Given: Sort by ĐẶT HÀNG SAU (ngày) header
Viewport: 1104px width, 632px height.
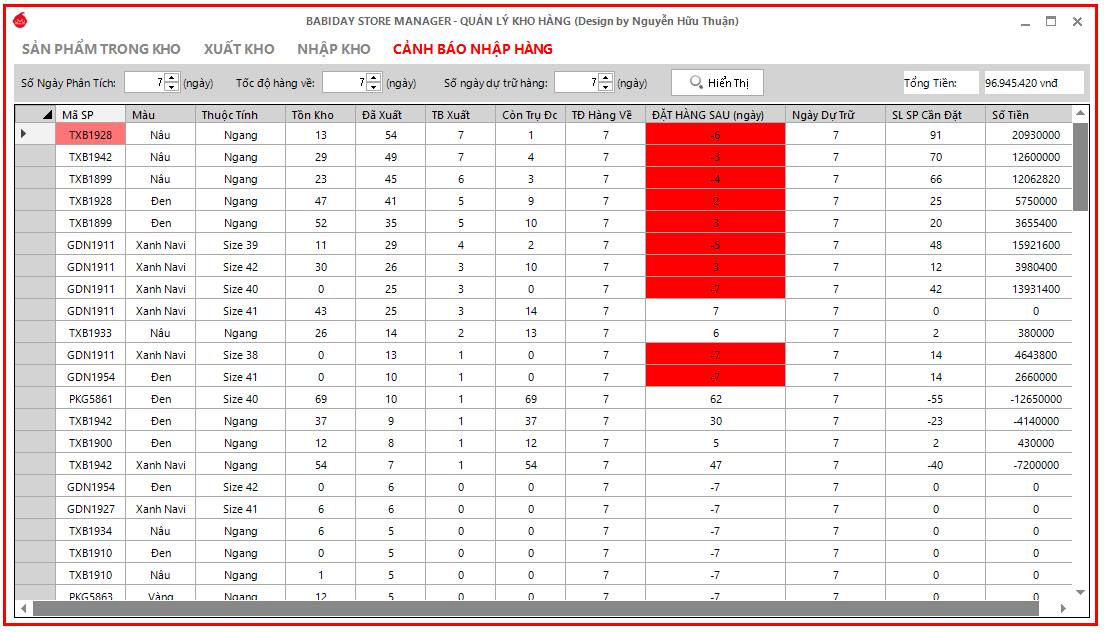Looking at the screenshot, I should pyautogui.click(x=715, y=115).
